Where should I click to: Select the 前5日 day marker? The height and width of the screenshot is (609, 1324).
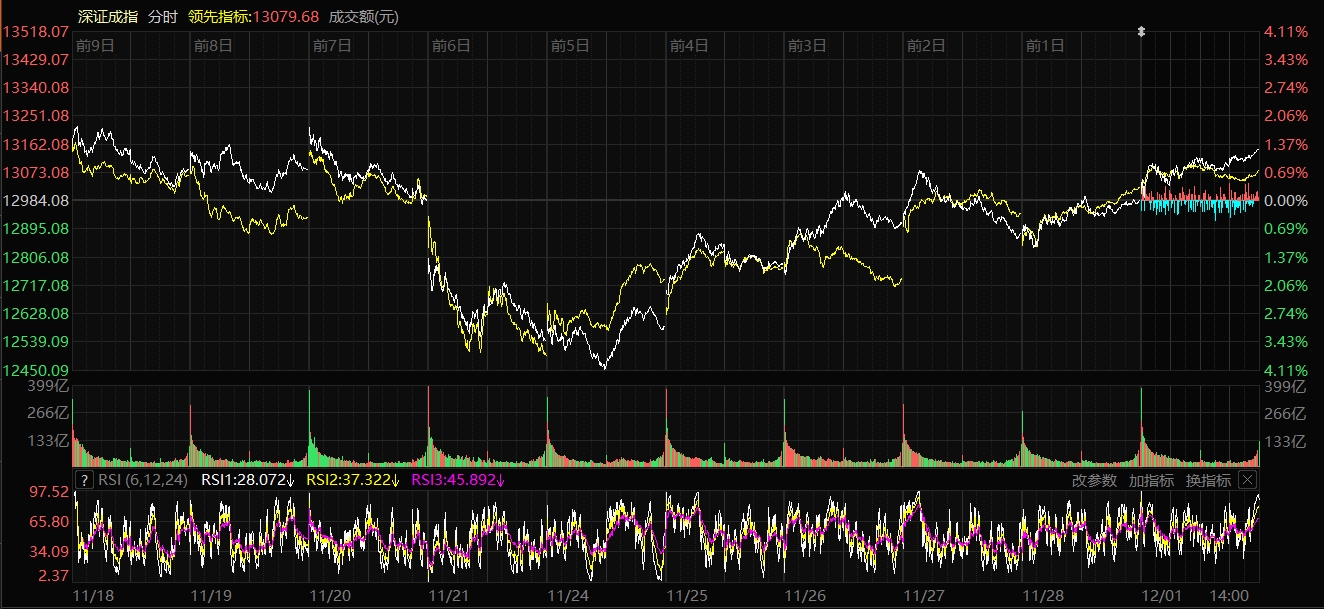click(570, 45)
